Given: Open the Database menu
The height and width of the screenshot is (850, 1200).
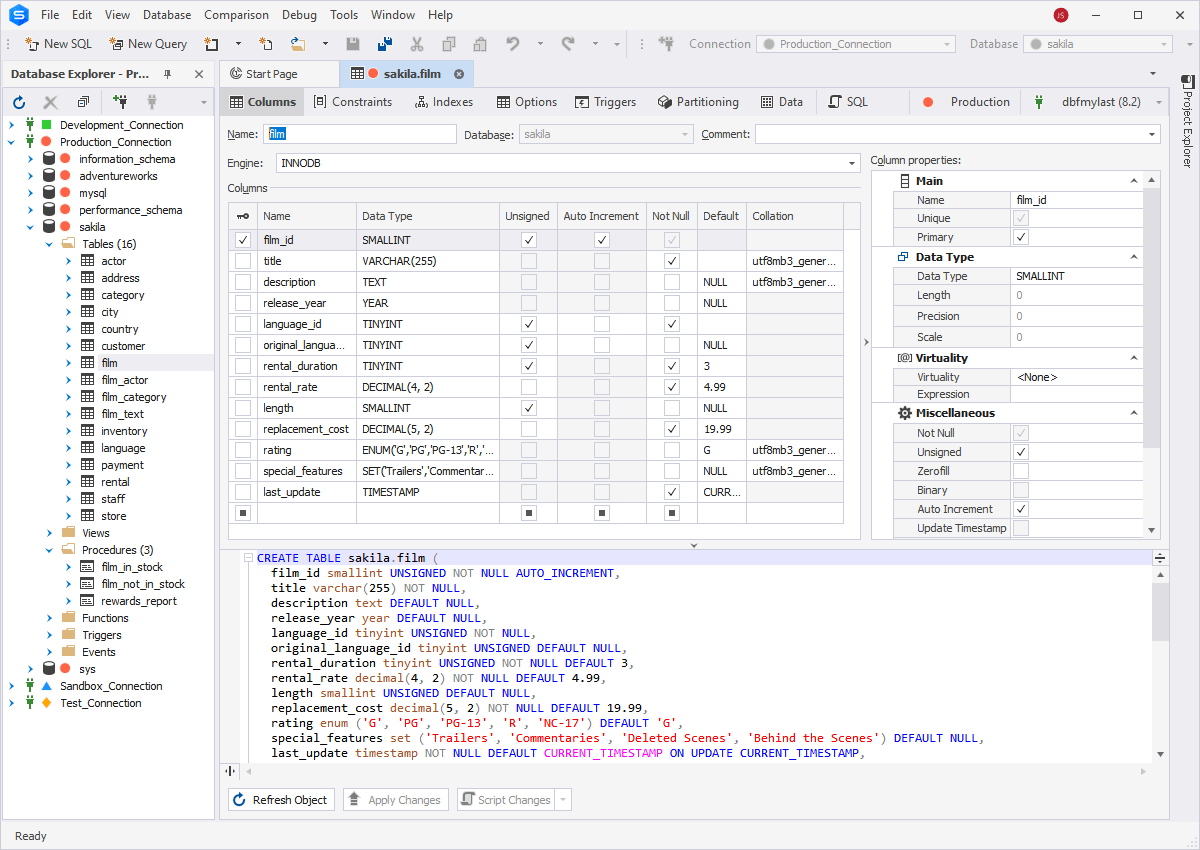Looking at the screenshot, I should point(166,14).
